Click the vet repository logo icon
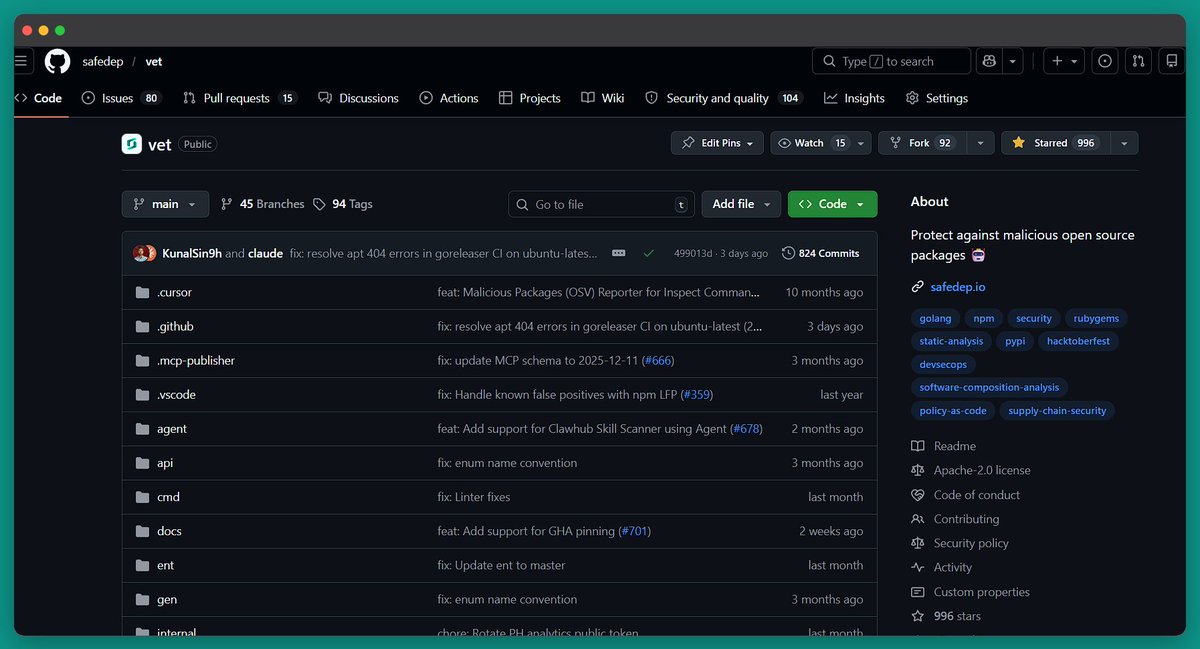1200x649 pixels. (131, 144)
